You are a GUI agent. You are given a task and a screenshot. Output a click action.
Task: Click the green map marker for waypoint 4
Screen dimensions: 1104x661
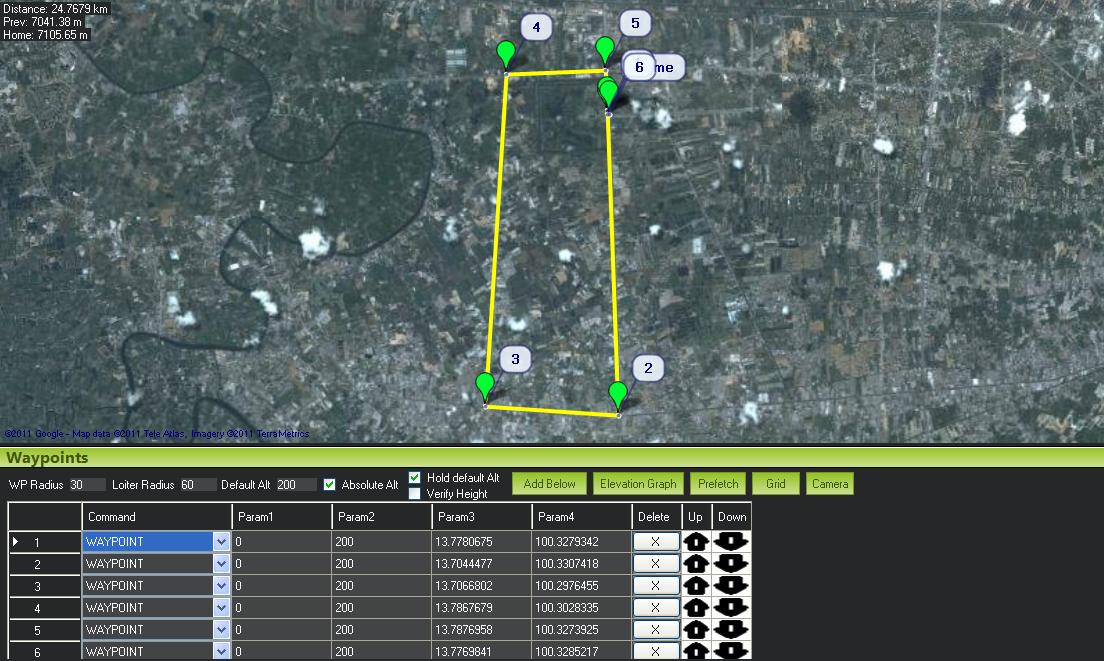pyautogui.click(x=507, y=53)
